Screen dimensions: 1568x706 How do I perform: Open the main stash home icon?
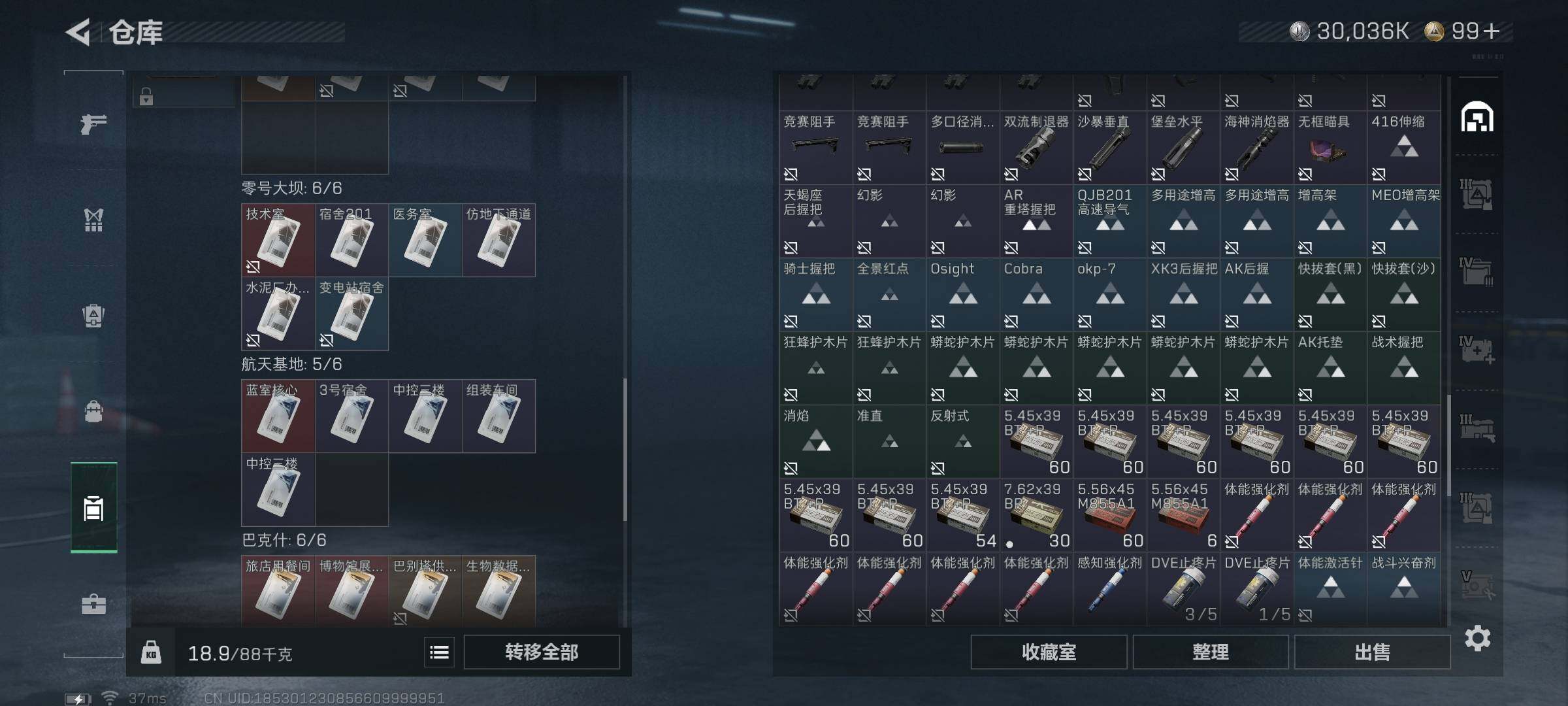(x=1477, y=118)
